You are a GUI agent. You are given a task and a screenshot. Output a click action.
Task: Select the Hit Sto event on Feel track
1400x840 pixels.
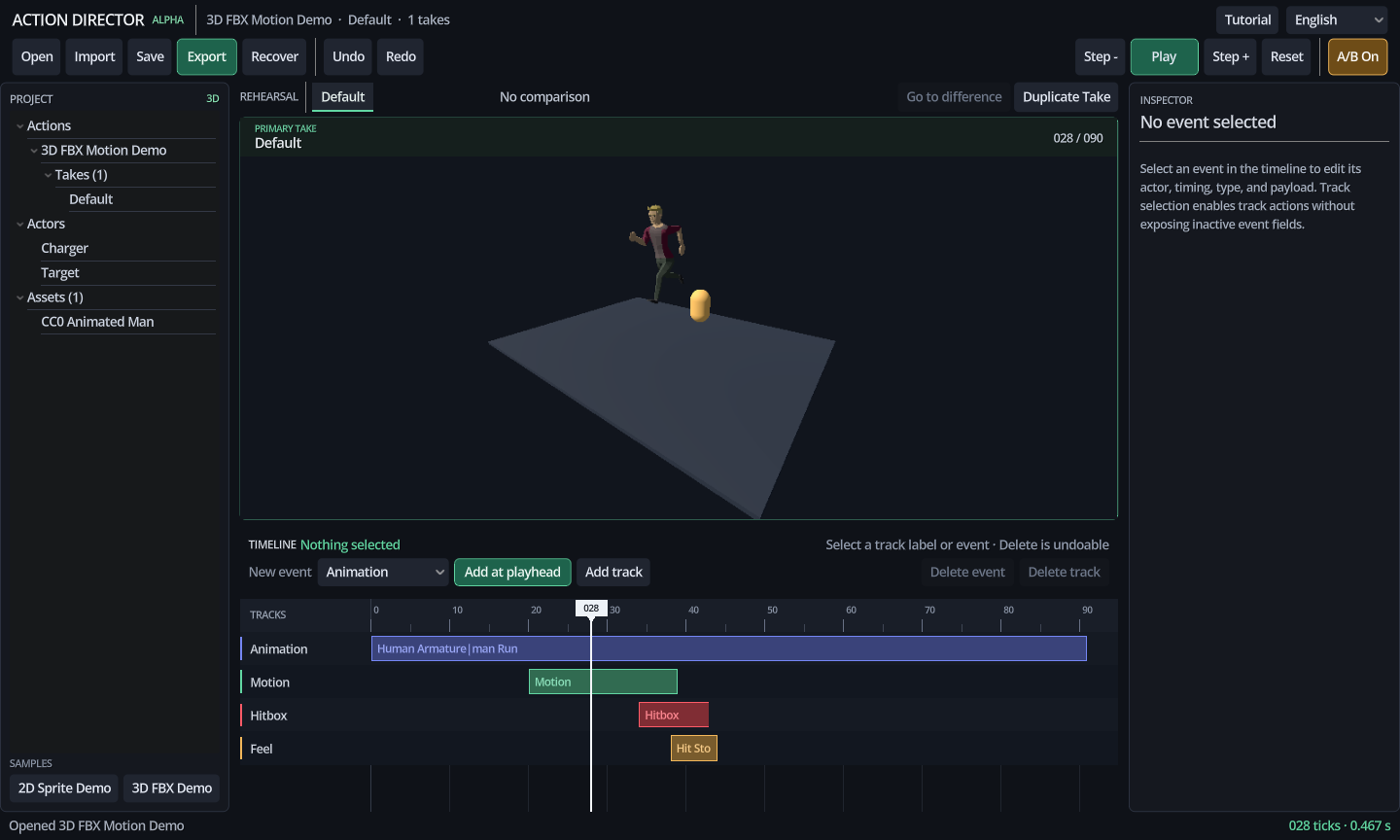(694, 748)
